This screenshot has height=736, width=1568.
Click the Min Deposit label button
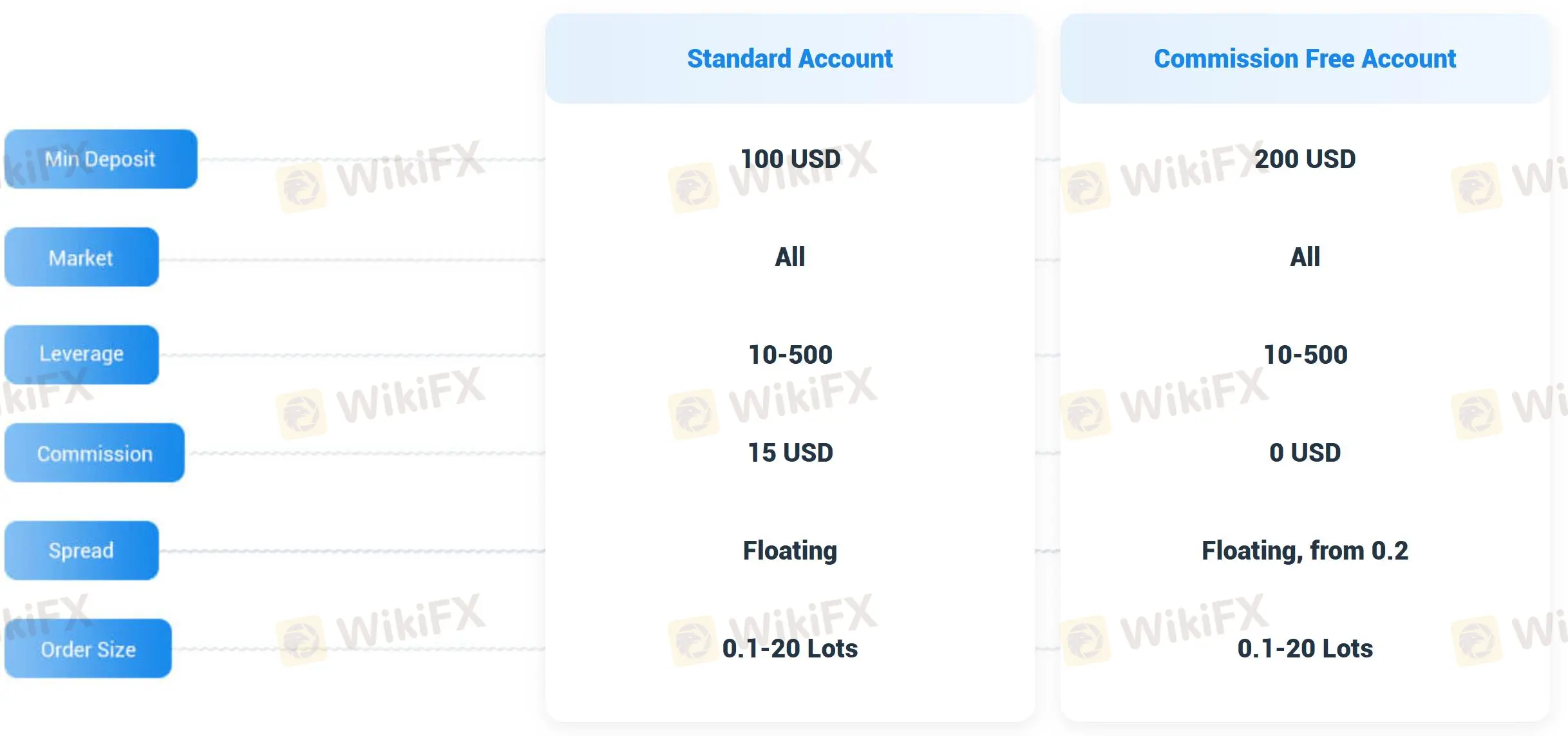tap(100, 159)
